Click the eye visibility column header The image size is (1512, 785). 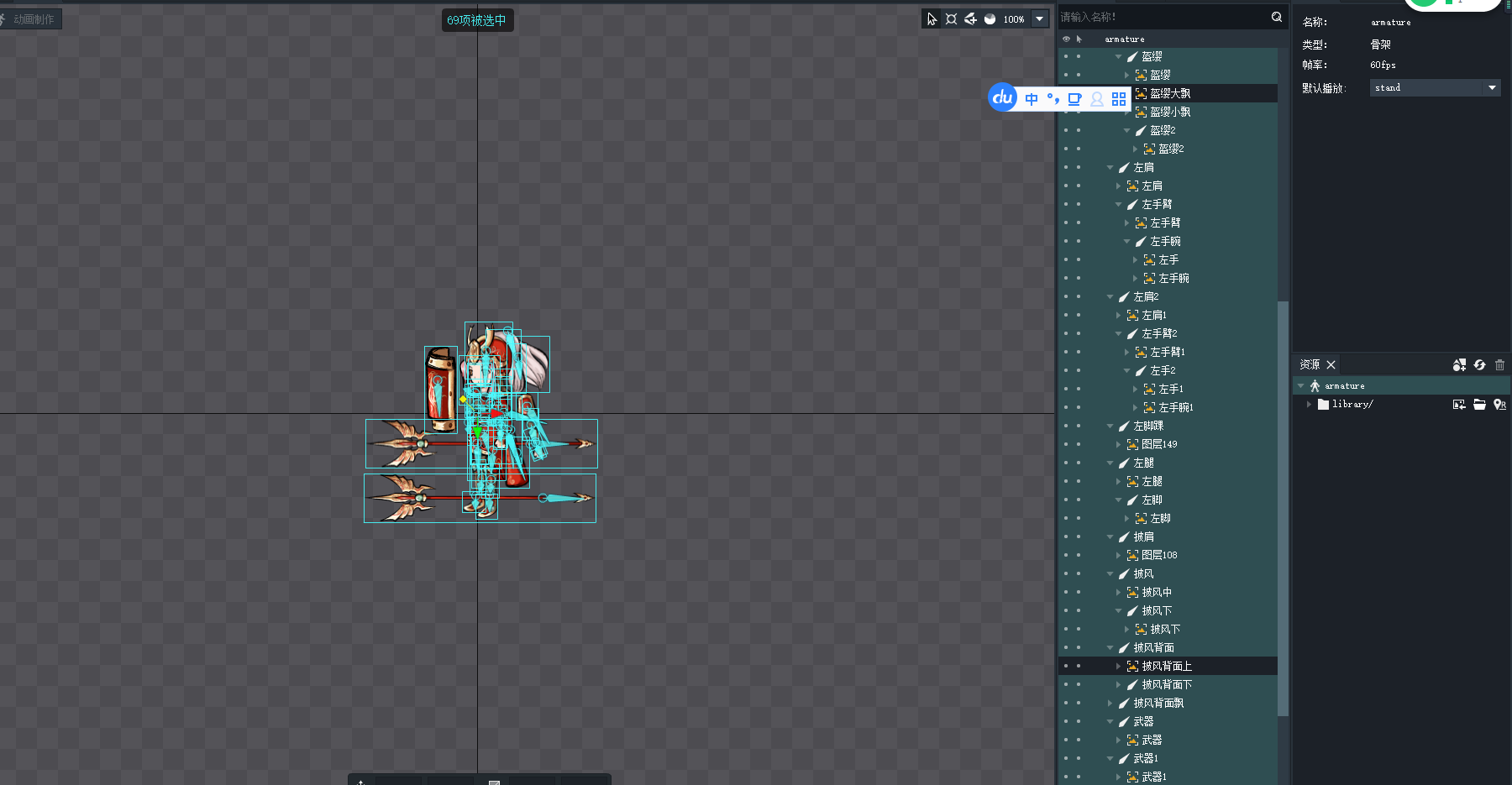tap(1066, 39)
